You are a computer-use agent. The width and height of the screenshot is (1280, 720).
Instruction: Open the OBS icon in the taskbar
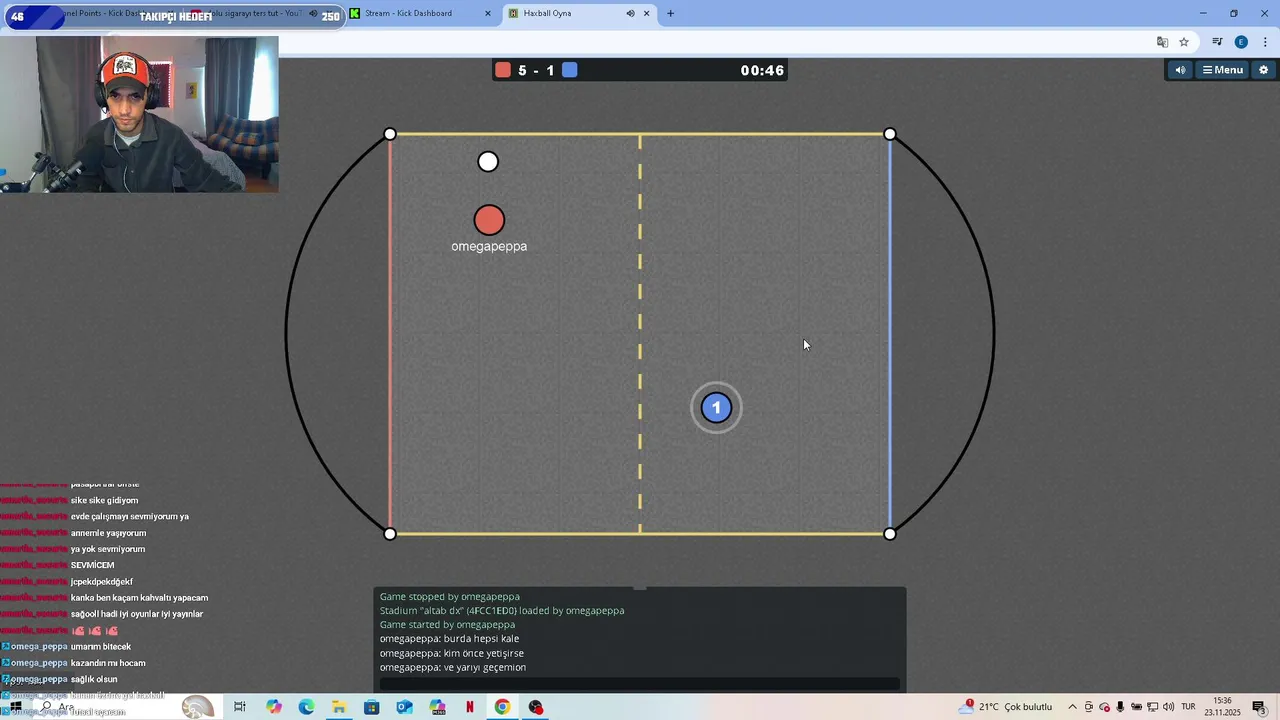point(536,707)
